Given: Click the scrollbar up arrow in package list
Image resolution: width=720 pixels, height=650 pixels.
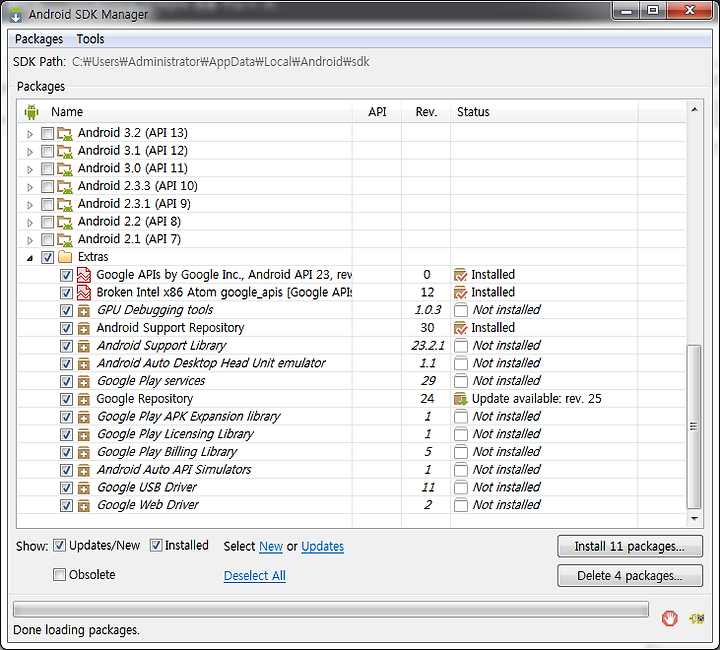Looking at the screenshot, I should click(694, 110).
